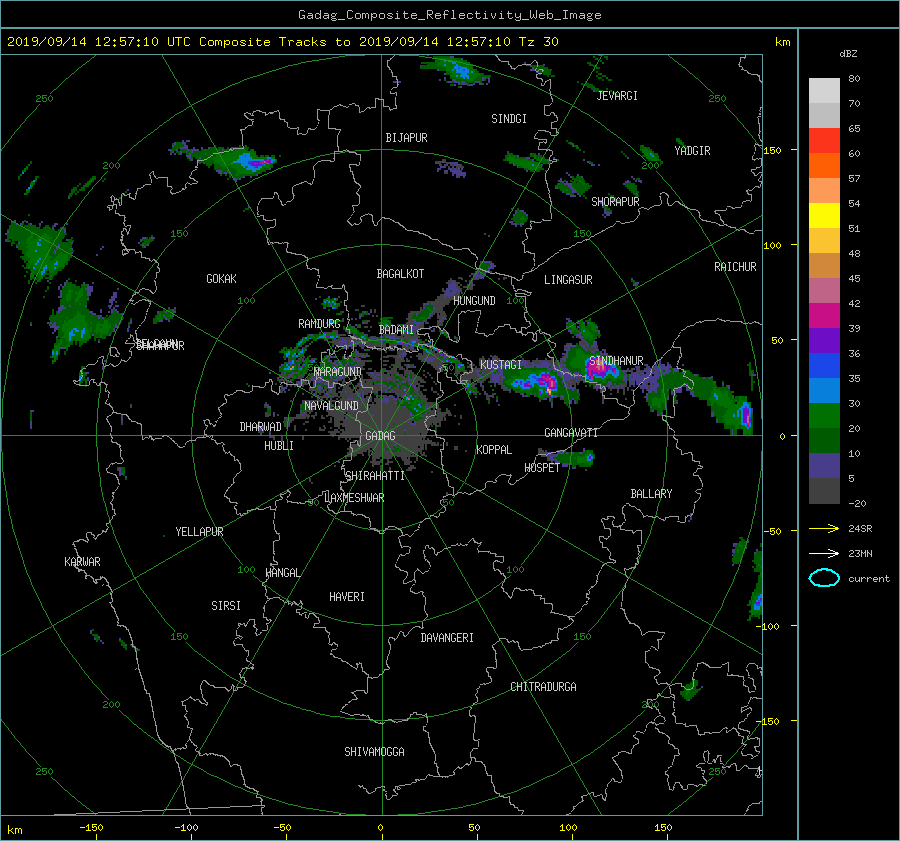Click the DAVANGERI city label
This screenshot has height=841, width=900.
[x=447, y=638]
